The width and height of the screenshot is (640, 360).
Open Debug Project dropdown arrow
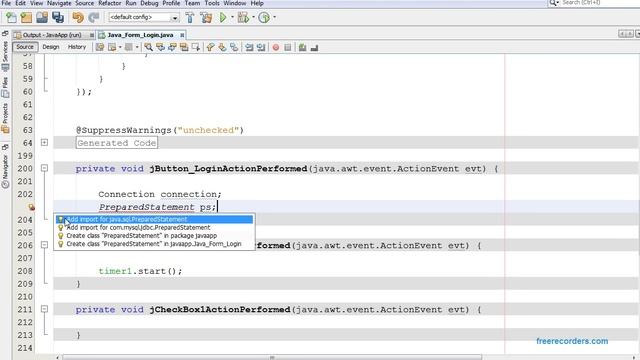coord(253,18)
